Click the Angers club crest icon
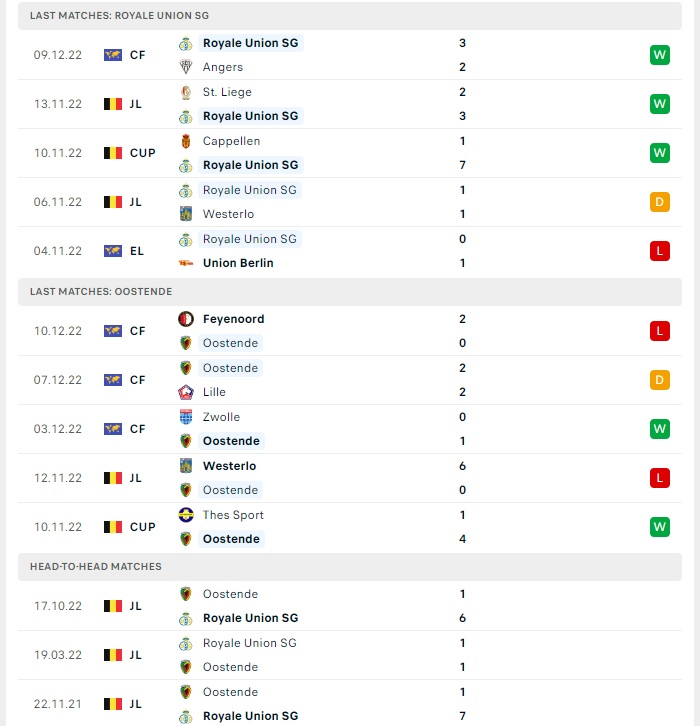 coord(186,67)
